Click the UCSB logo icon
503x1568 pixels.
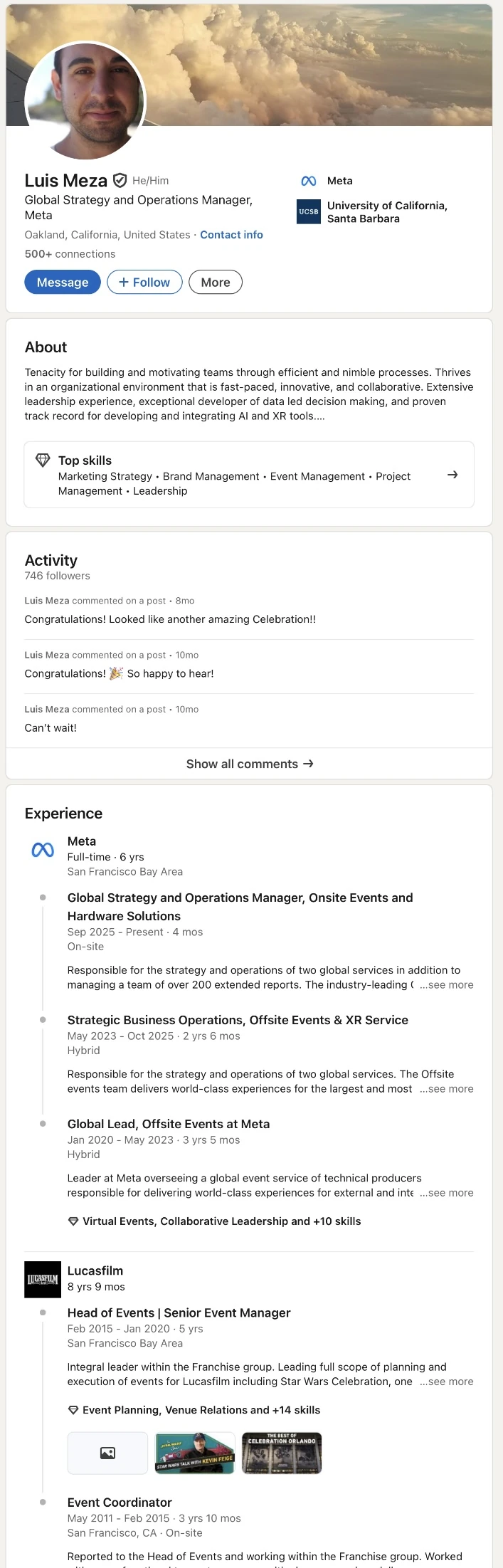pos(309,211)
